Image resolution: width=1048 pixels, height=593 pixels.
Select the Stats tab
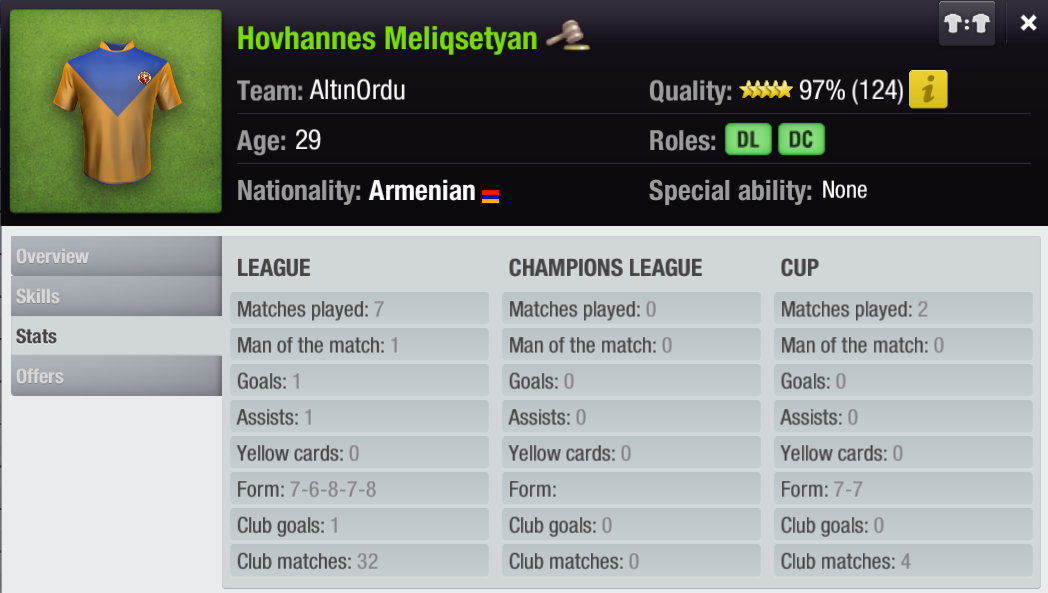(116, 336)
